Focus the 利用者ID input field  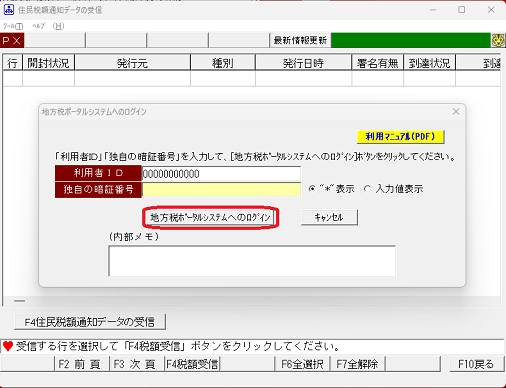[x=221, y=174]
